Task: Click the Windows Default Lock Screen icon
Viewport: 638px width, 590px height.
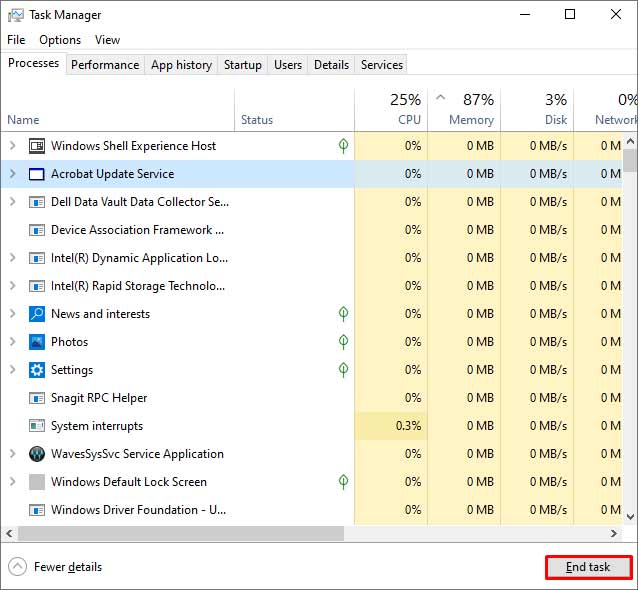Action: 37,482
